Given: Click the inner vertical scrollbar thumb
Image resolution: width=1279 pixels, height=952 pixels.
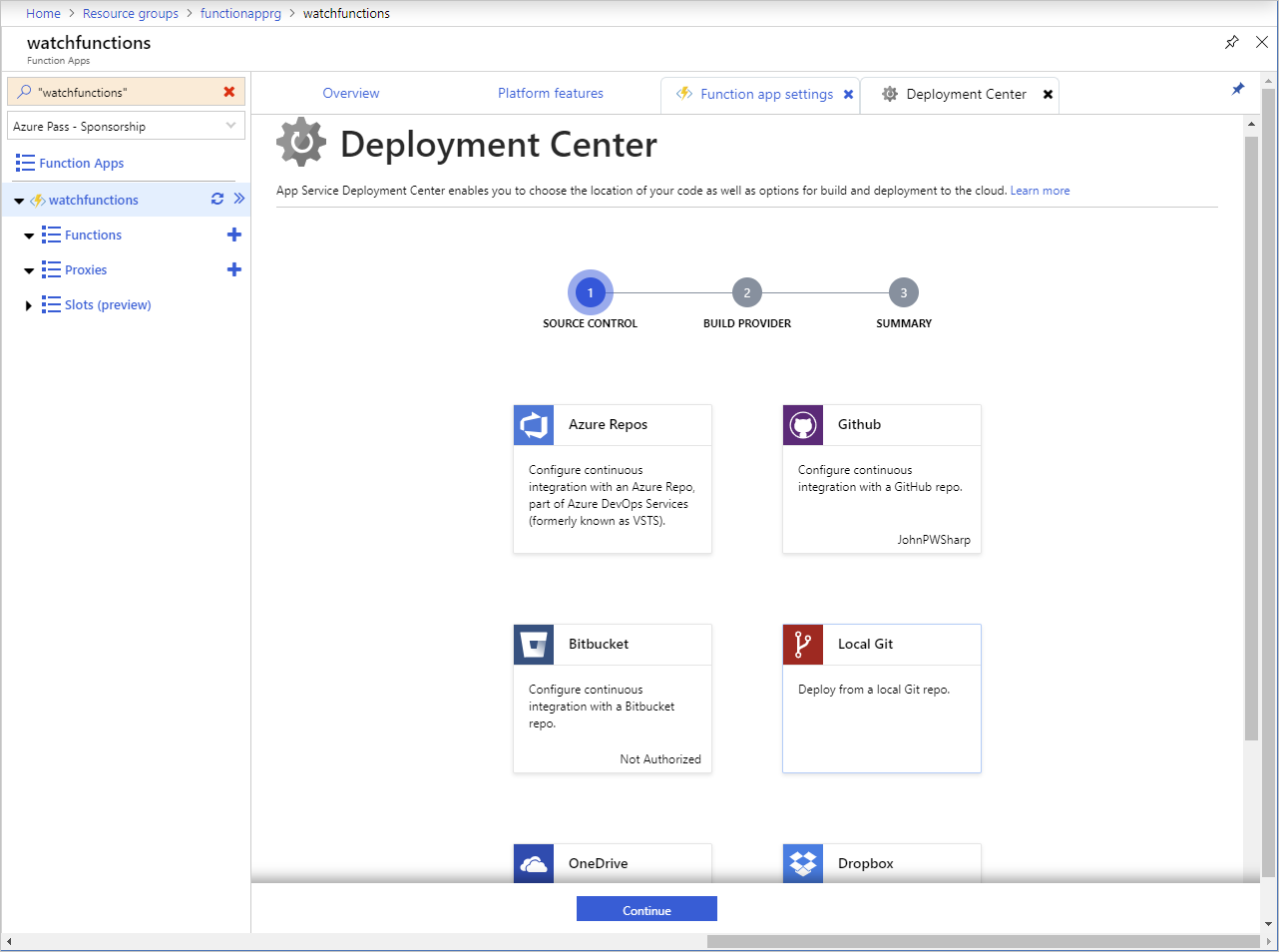Looking at the screenshot, I should click(1251, 437).
